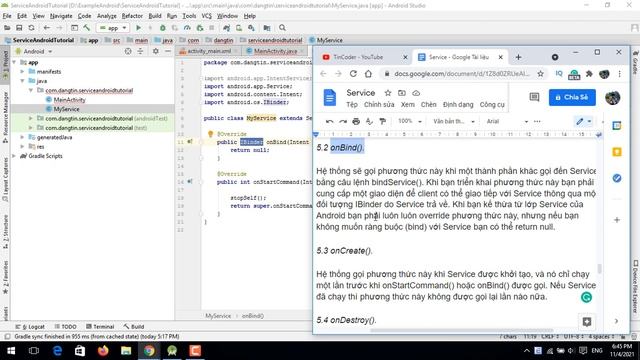Hide the Project panel with the minus icon
The height and width of the screenshot is (360, 640).
pos(168,51)
